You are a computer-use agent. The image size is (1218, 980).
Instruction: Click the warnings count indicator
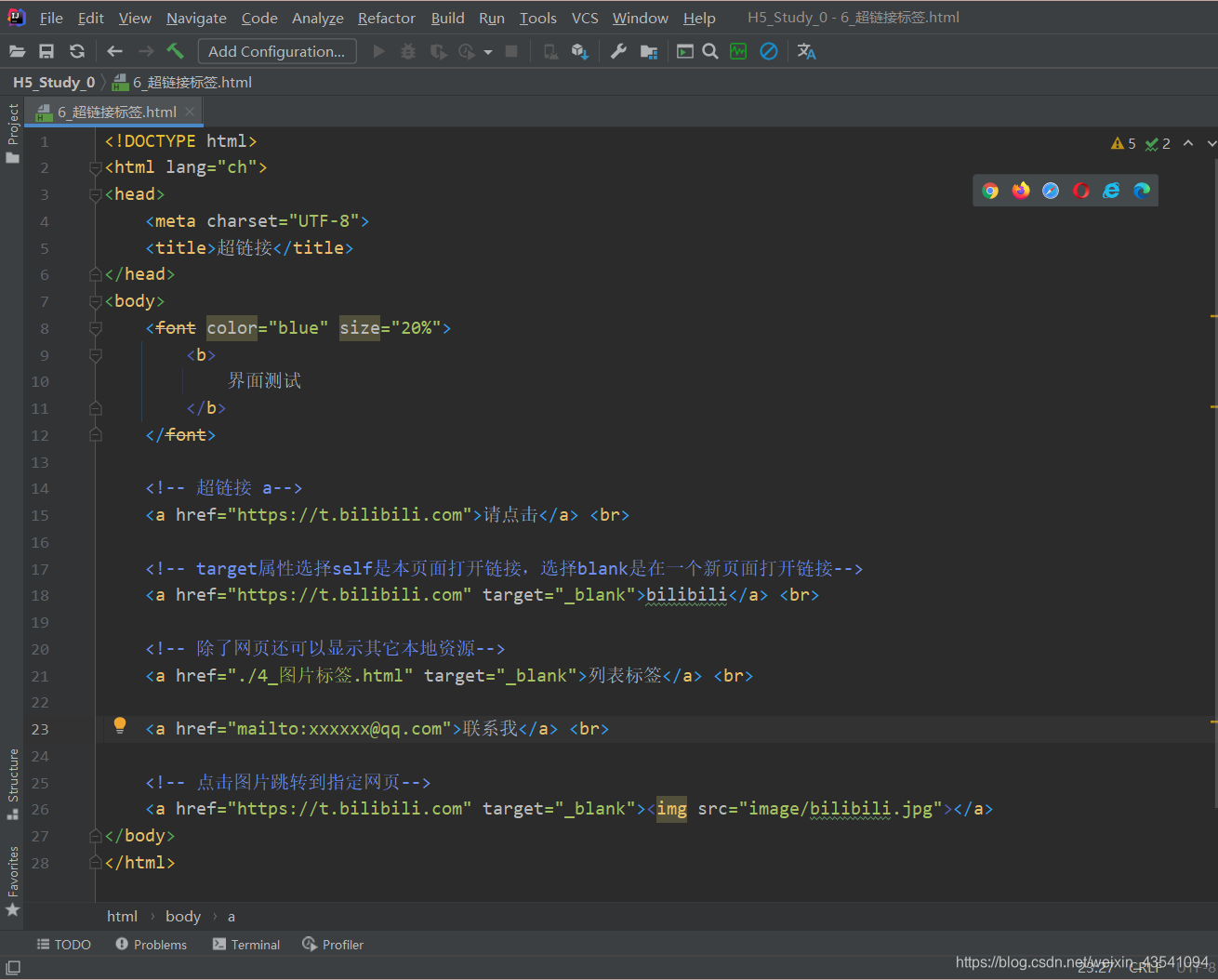[1123, 143]
